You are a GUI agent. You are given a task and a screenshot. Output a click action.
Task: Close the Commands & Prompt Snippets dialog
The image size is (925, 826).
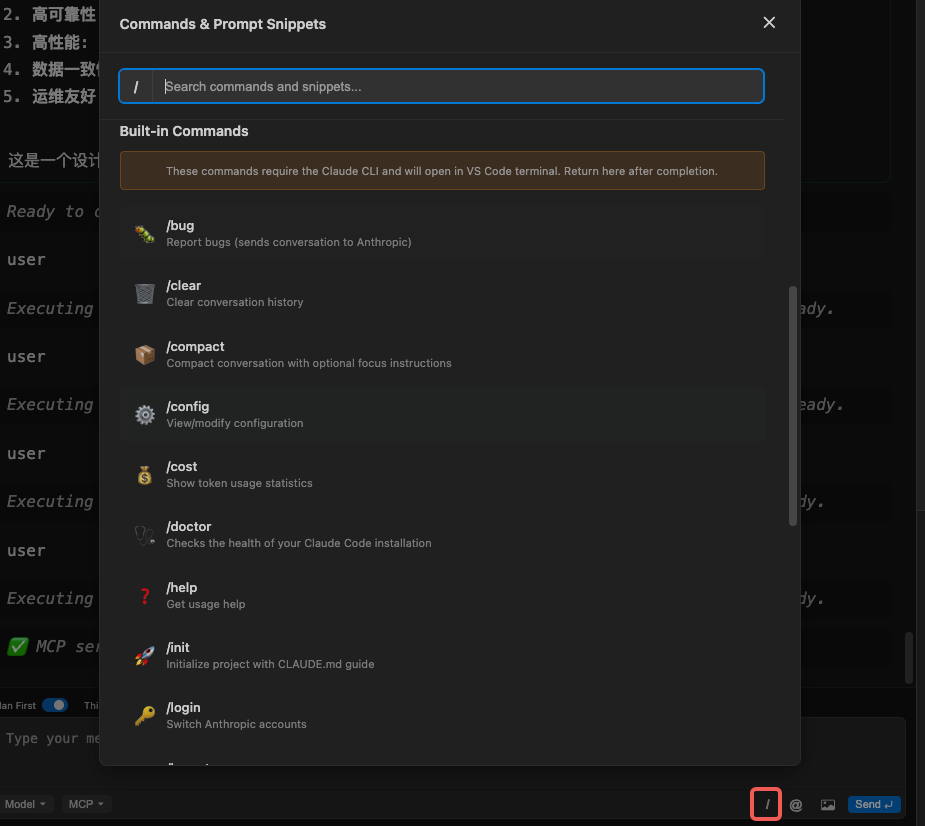[x=769, y=23]
